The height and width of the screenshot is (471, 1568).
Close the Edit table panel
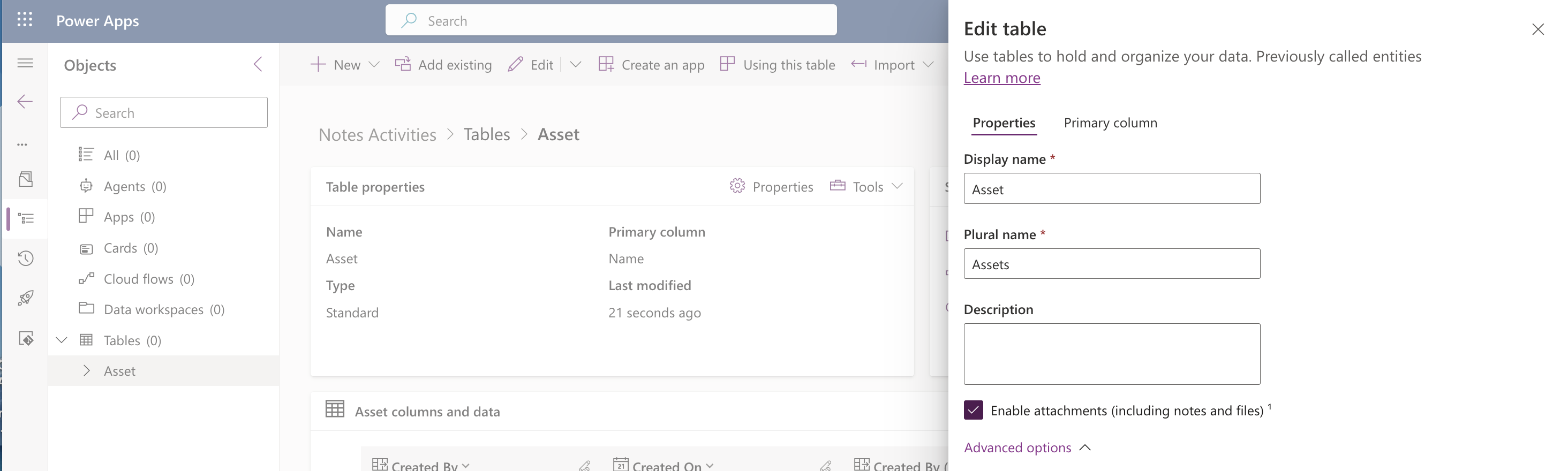[1538, 29]
